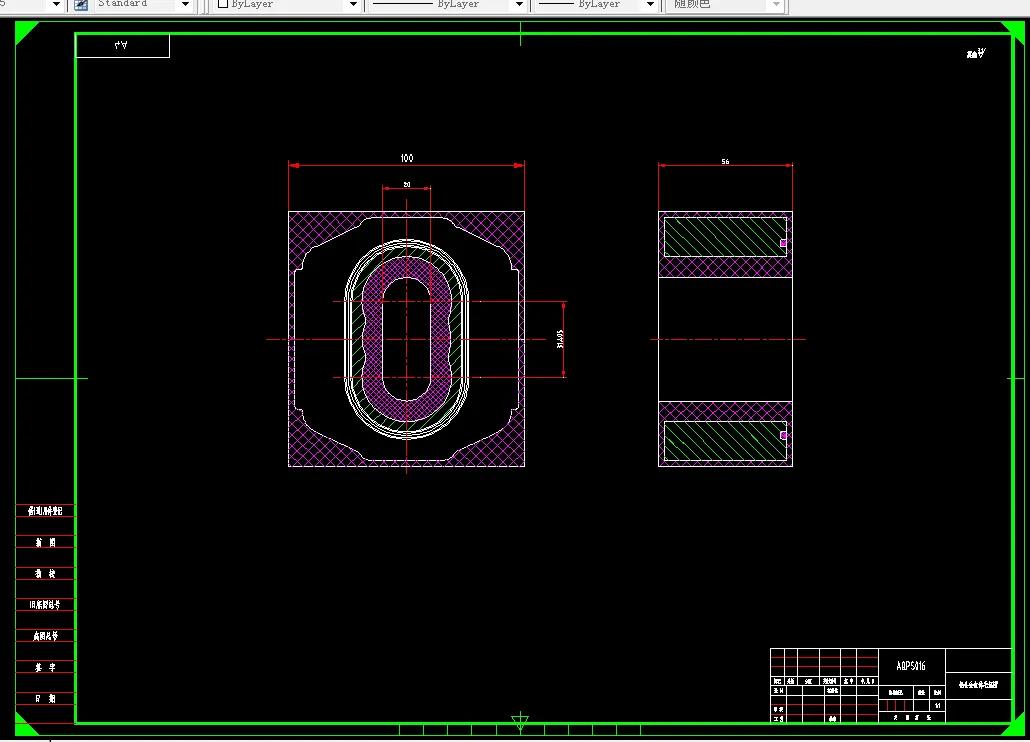Click the centering arrow mark at bottom frame edge
Screen dimensions: 1030x742
coord(520,721)
